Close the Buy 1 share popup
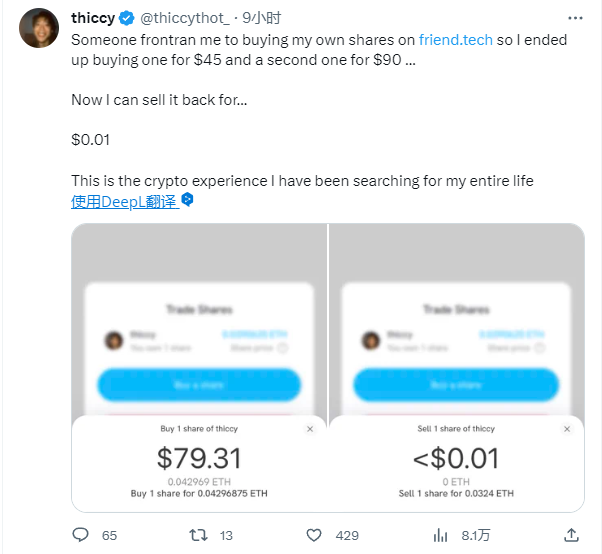Viewport: 602px width, 554px height. coord(309,428)
